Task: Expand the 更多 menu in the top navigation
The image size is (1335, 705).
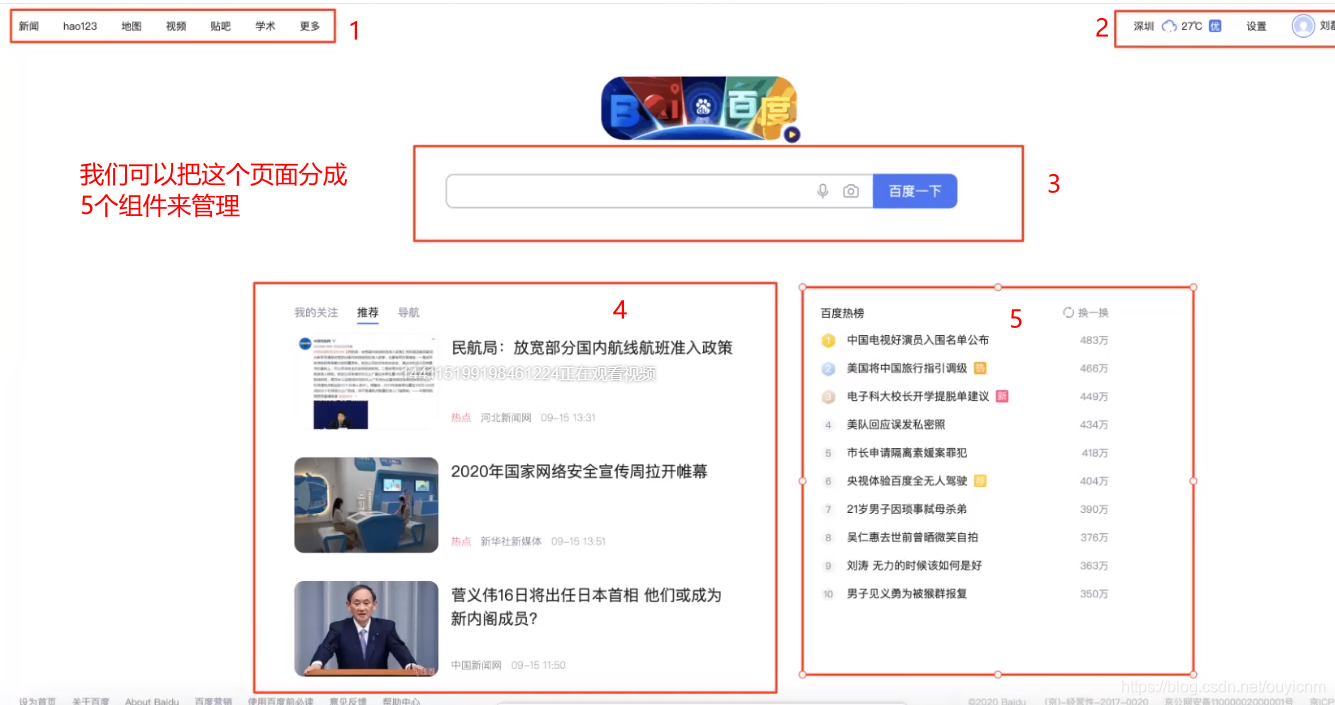Action: pyautogui.click(x=310, y=26)
